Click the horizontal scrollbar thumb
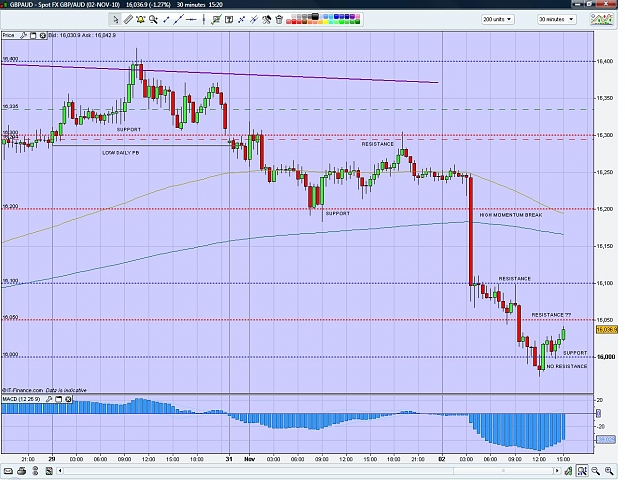This screenshot has width=625, height=480. (x=503, y=471)
